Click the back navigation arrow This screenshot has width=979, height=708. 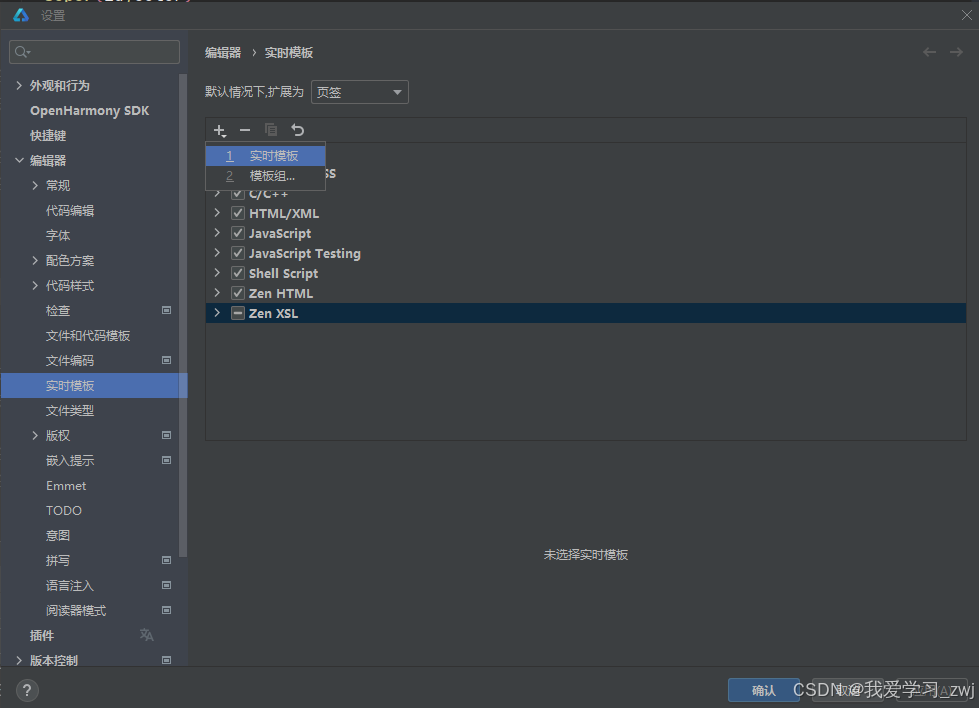coord(929,52)
